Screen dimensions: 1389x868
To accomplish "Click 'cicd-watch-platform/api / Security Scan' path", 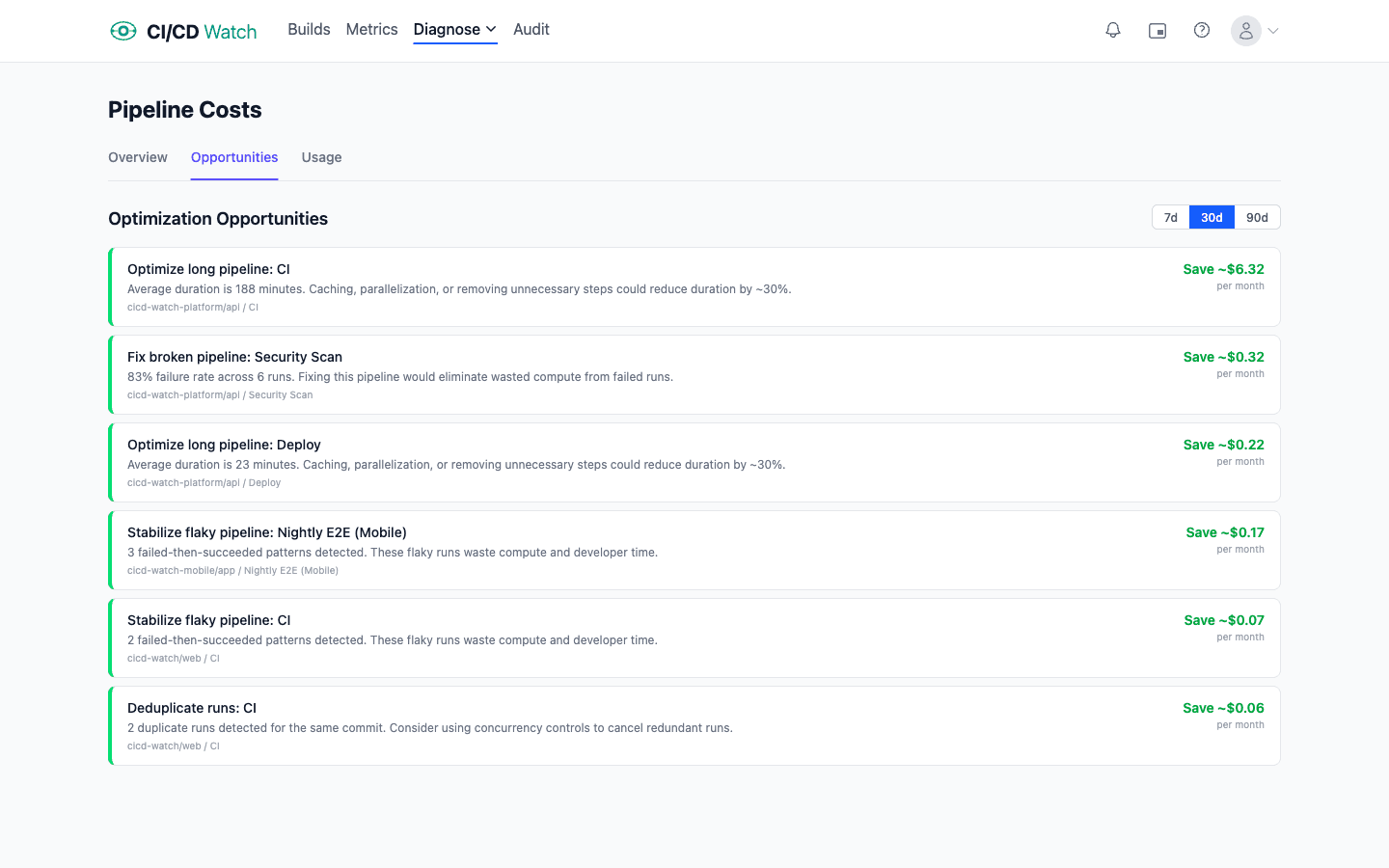I will (220, 394).
